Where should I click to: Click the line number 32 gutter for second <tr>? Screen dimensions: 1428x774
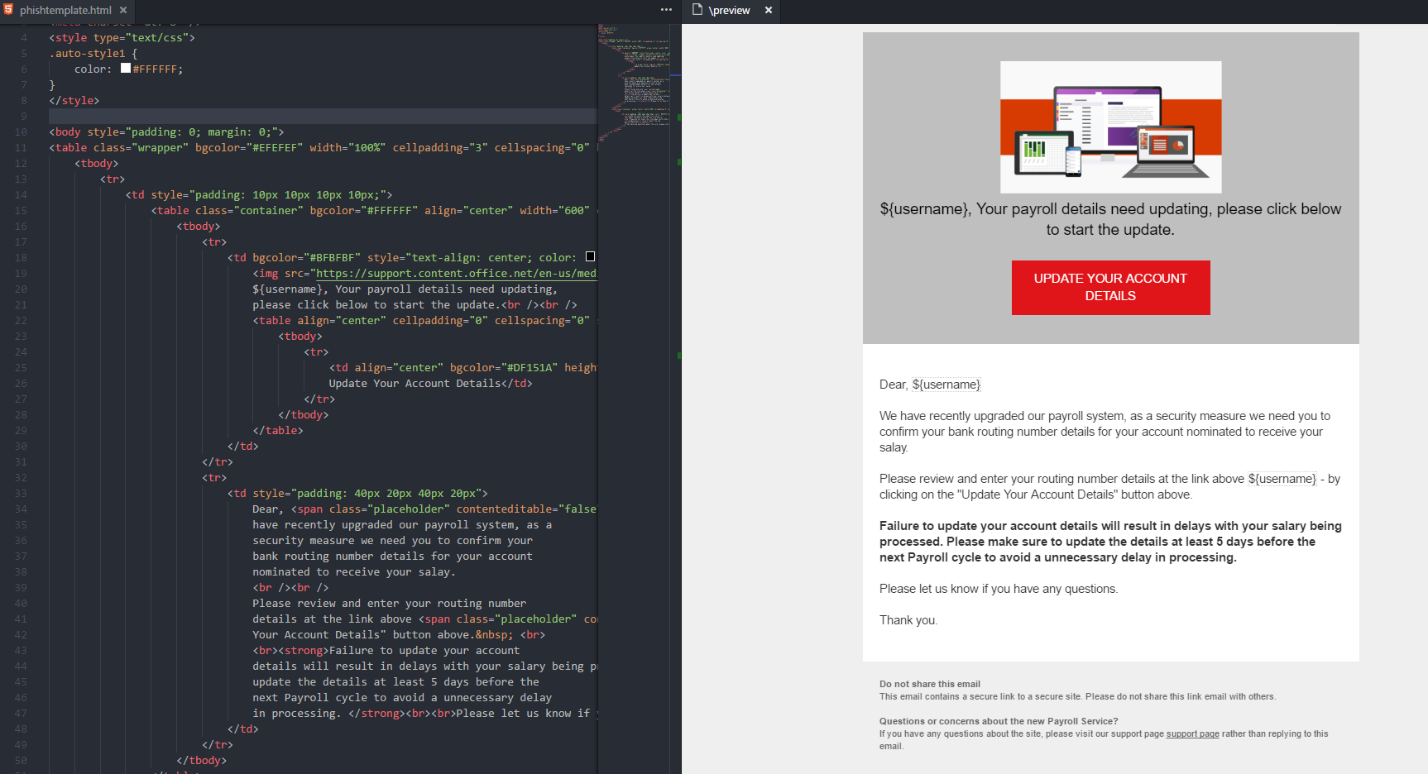click(23, 478)
